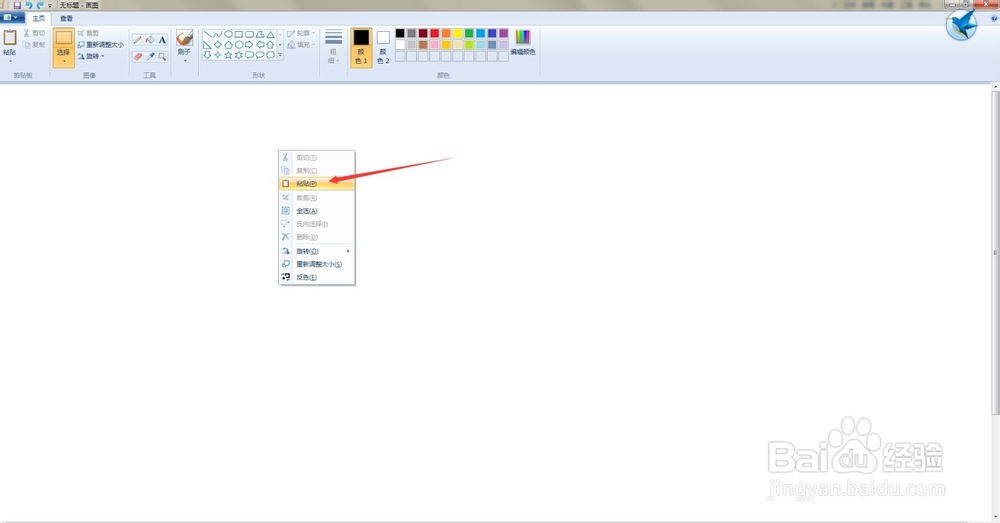The image size is (1000, 523).
Task: Click the Brushes (刷子) icon
Action: 184,38
